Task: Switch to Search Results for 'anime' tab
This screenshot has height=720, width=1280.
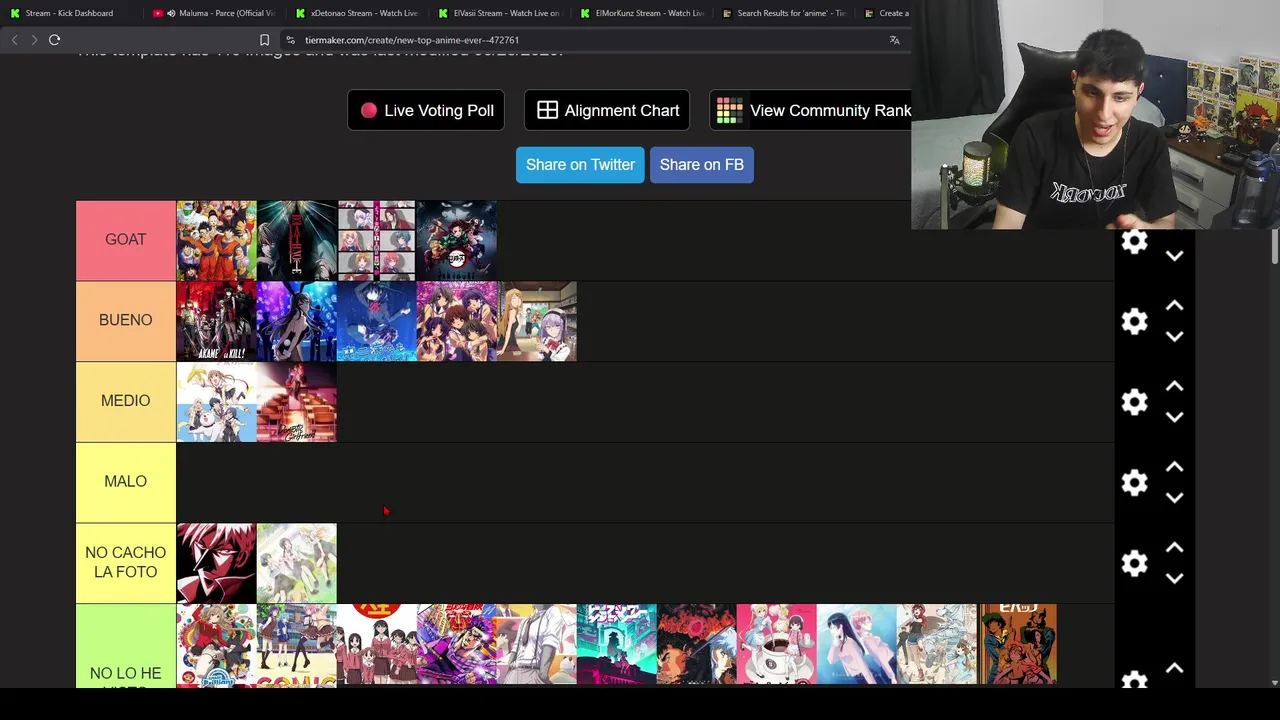Action: coord(784,13)
